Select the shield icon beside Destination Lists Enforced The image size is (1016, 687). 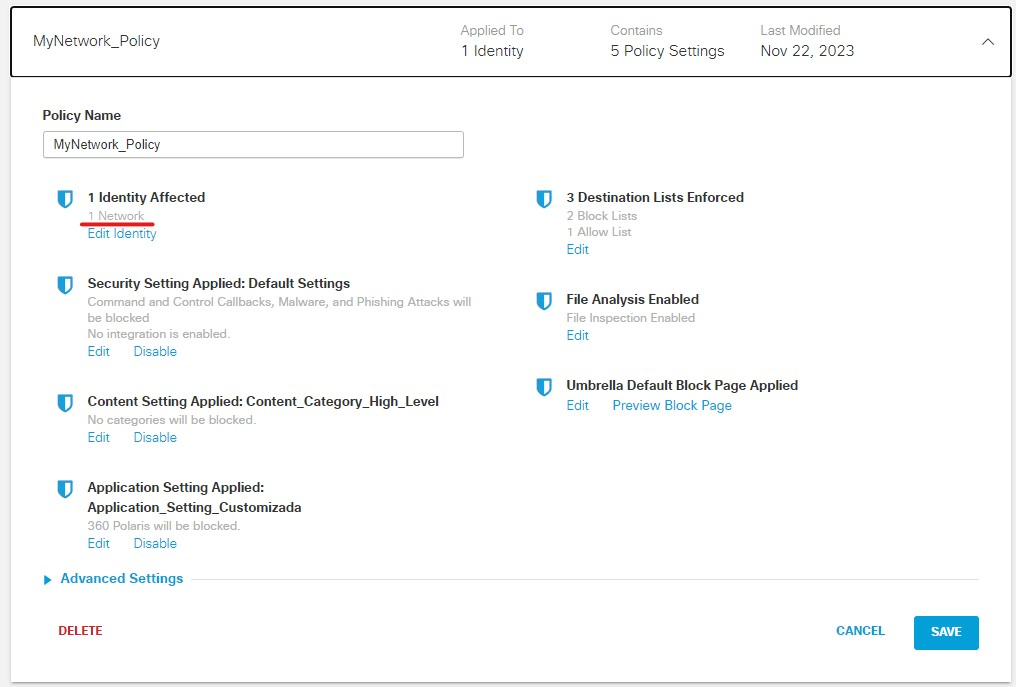(544, 197)
